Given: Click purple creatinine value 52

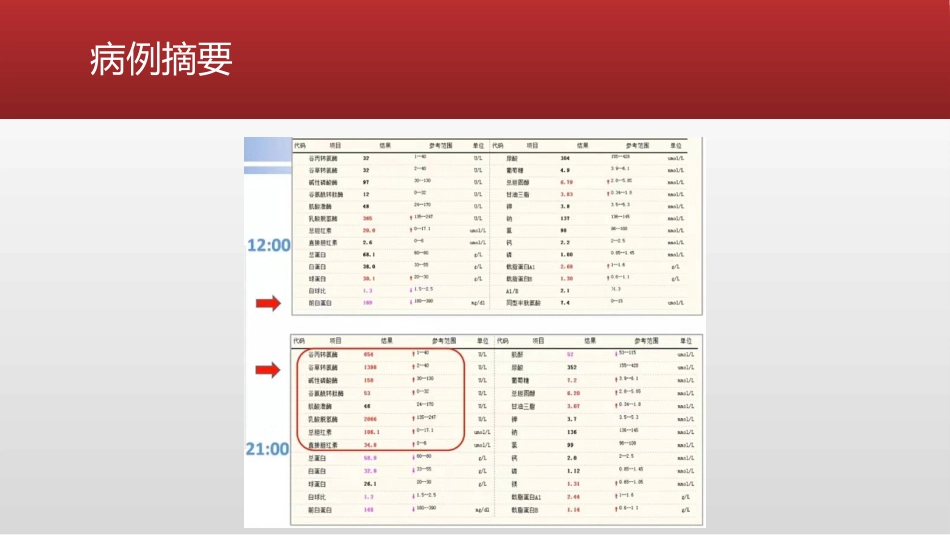Looking at the screenshot, I should [x=570, y=354].
